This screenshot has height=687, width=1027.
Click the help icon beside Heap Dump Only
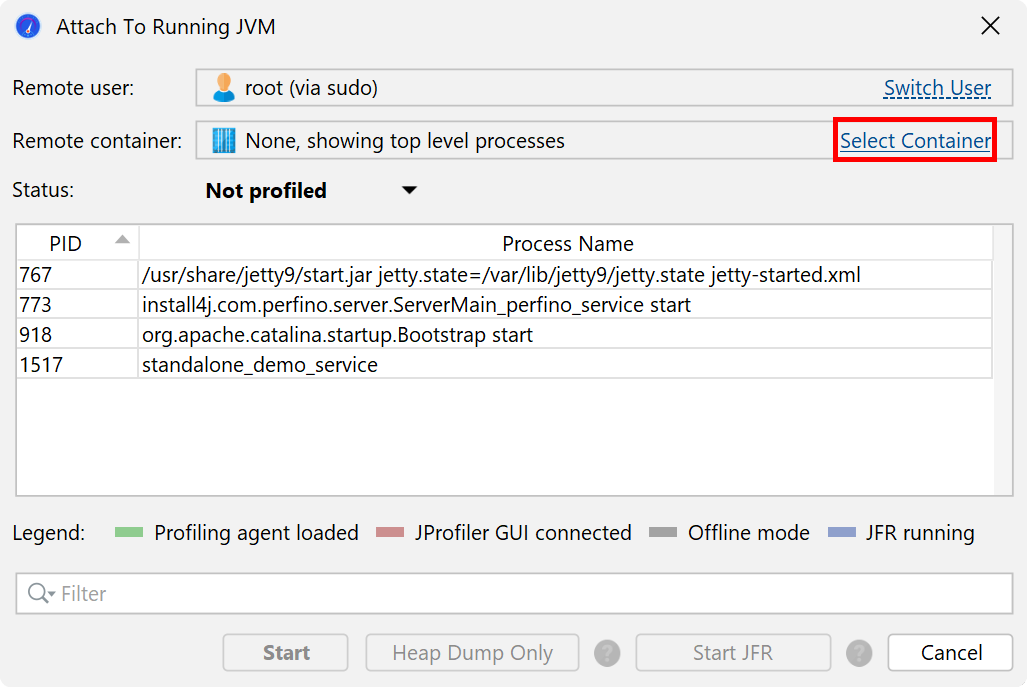click(607, 653)
